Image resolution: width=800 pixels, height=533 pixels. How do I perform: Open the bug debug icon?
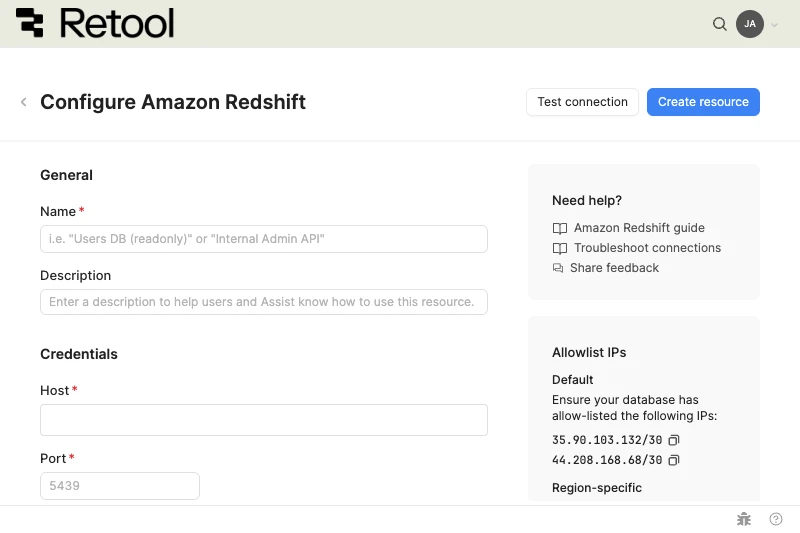[744, 519]
